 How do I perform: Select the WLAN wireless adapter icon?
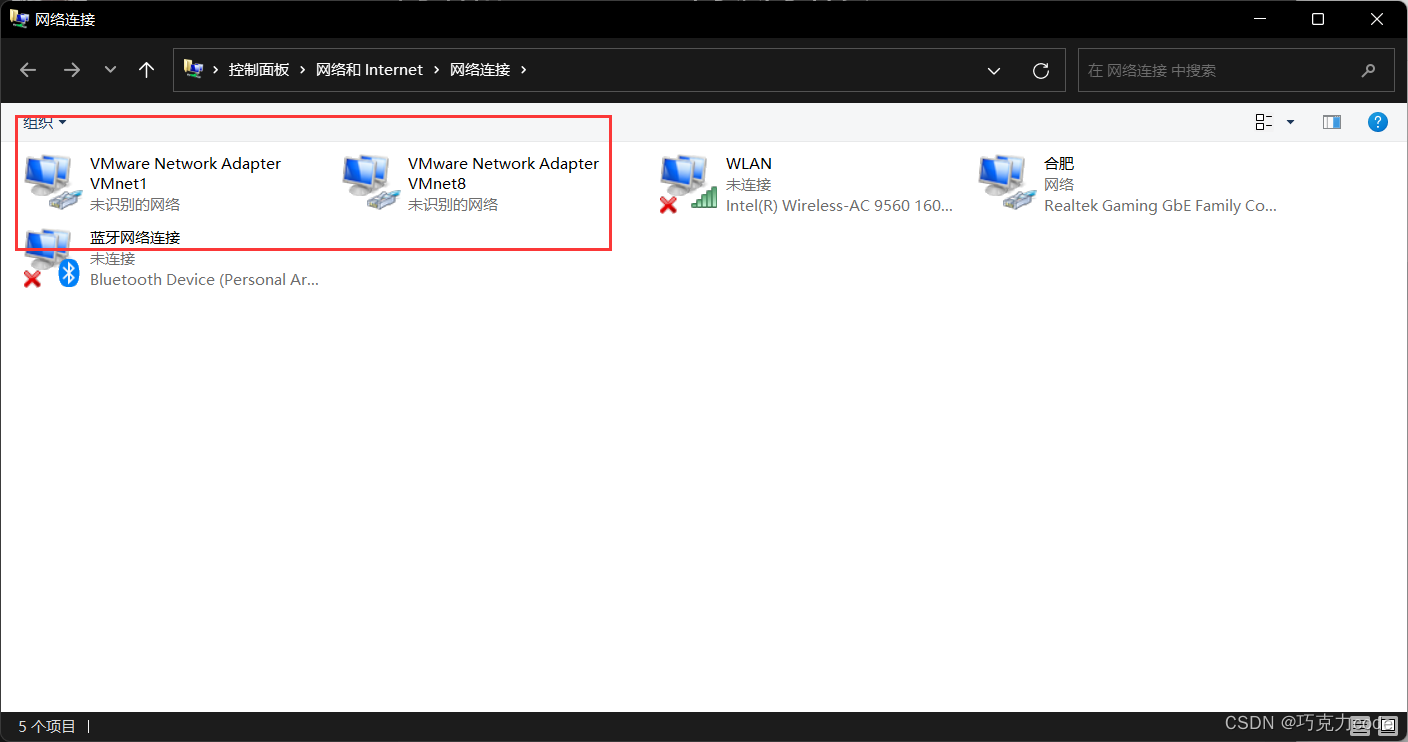click(688, 183)
